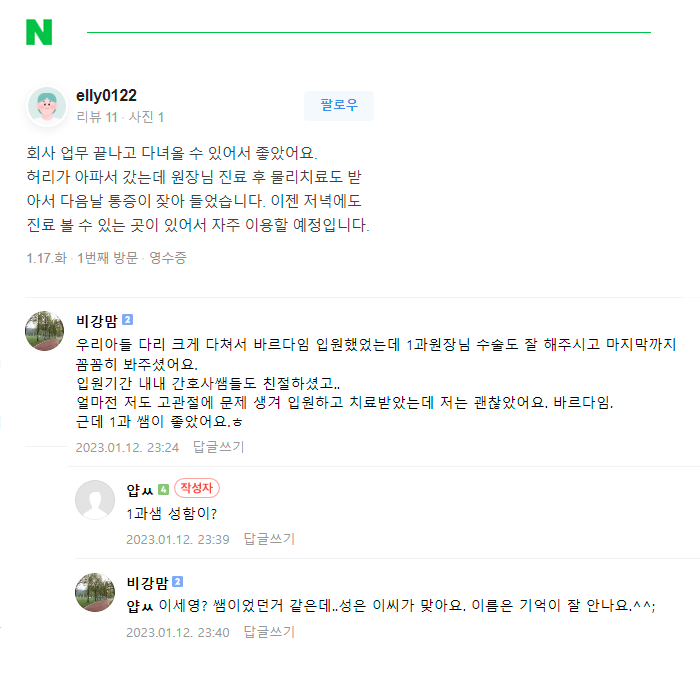Screen dimensions: 700x700
Task: Click the 영수증 receipt label on the review
Action: (x=168, y=258)
